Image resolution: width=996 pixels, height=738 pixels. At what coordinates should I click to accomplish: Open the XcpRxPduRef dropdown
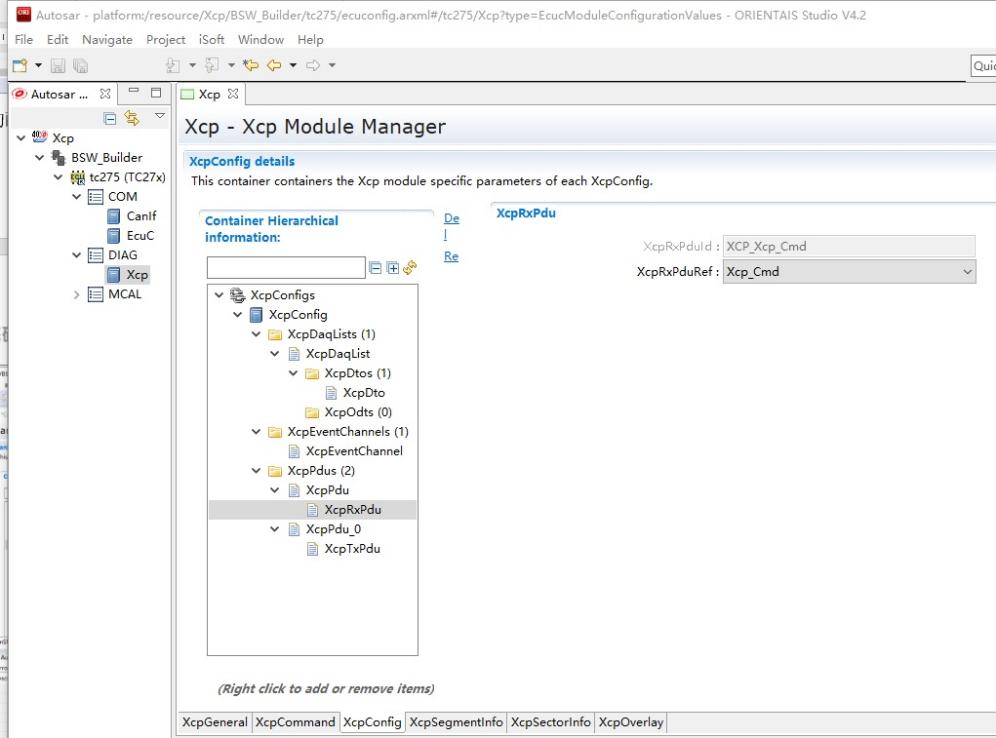tap(966, 272)
